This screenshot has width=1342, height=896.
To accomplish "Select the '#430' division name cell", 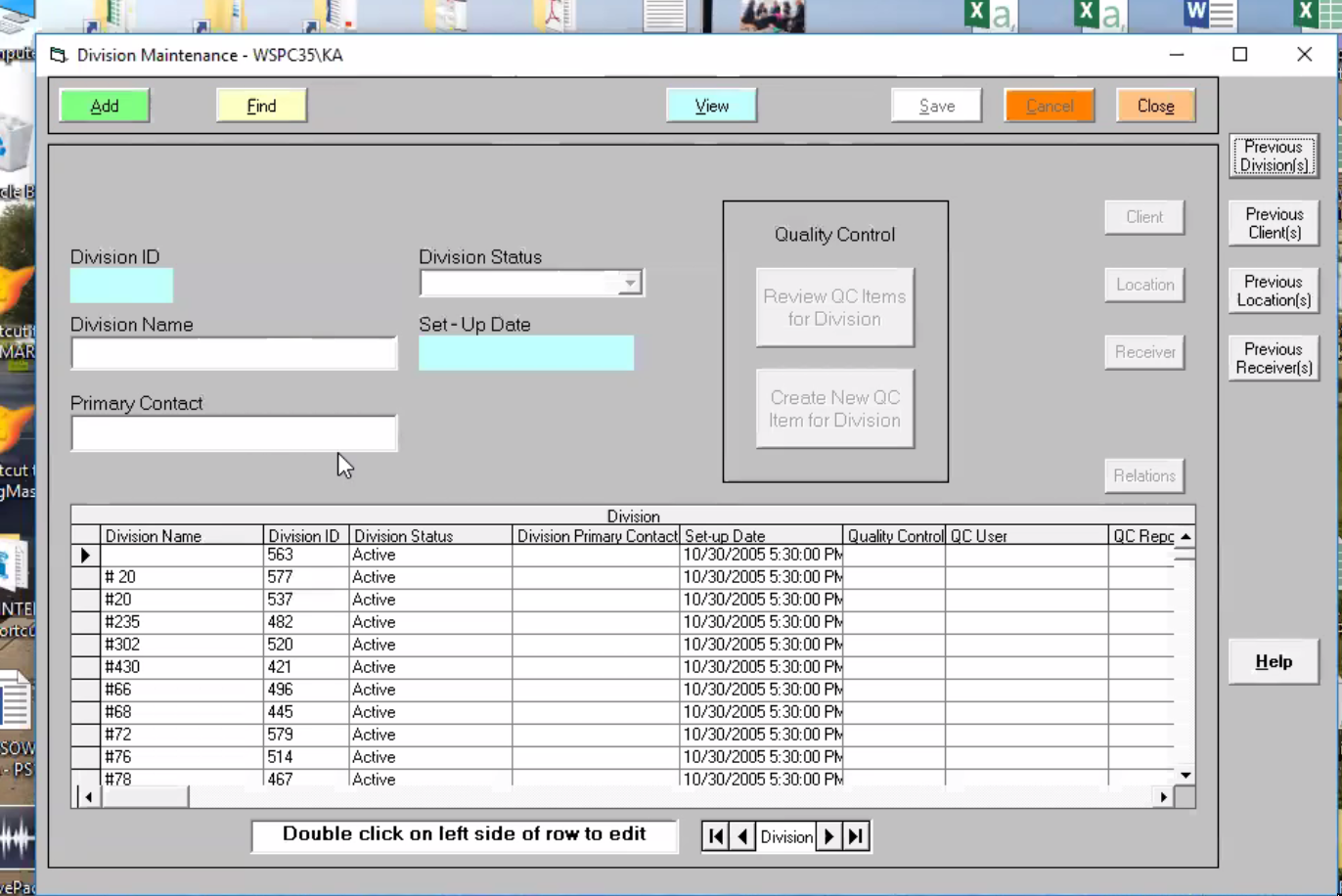I will coord(182,668).
